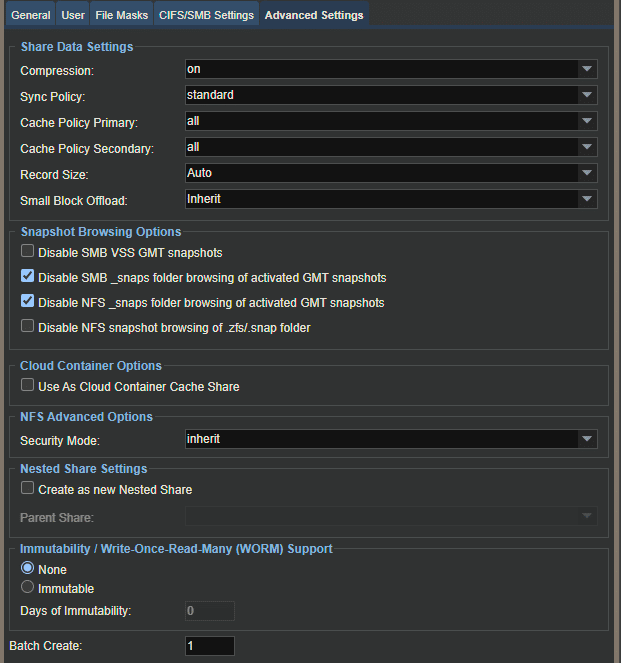Check Disable NFS snapshot browsing of .zfs/.snap
The image size is (621, 663).
click(27, 326)
